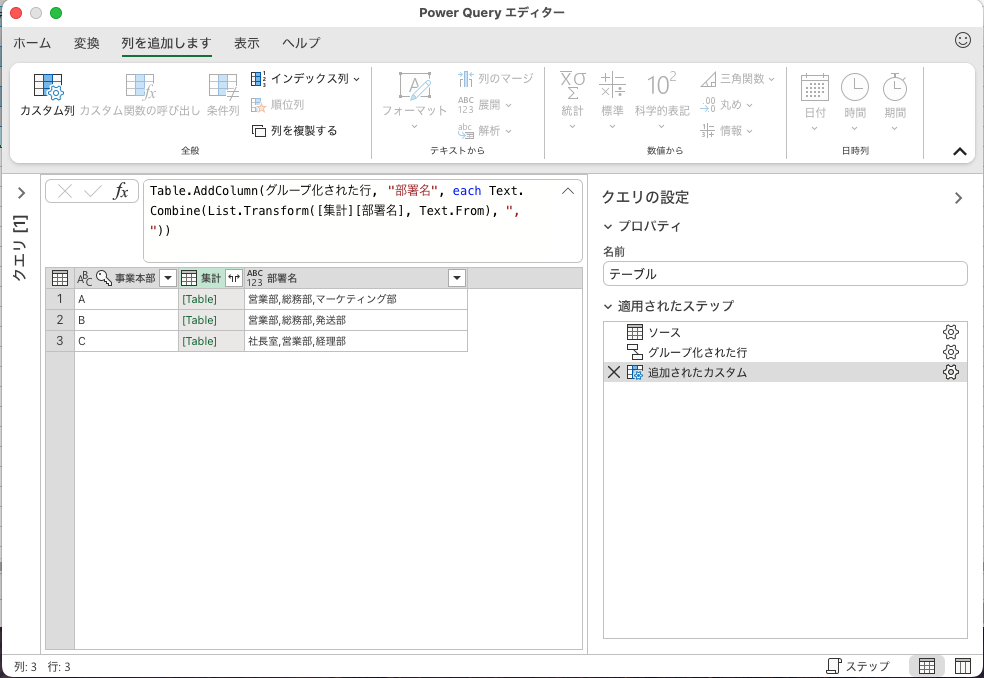Switch to column view in status bar

962,666
